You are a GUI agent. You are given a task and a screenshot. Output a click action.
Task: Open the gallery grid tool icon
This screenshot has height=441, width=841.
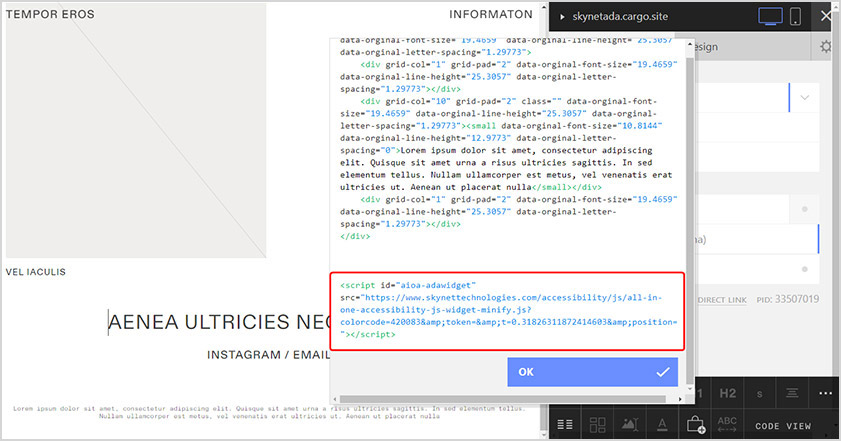[597, 425]
